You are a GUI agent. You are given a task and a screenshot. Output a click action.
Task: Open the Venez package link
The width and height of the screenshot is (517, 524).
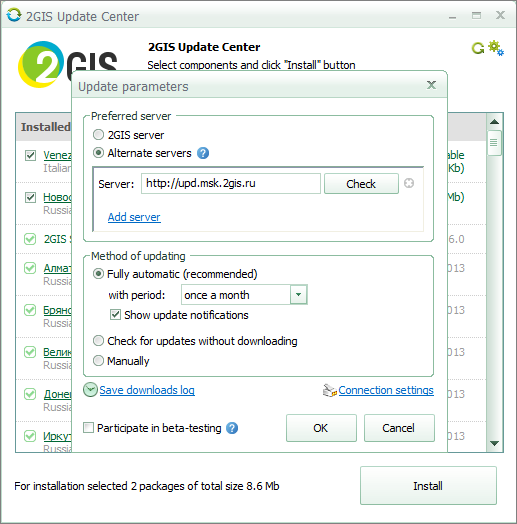57,155
